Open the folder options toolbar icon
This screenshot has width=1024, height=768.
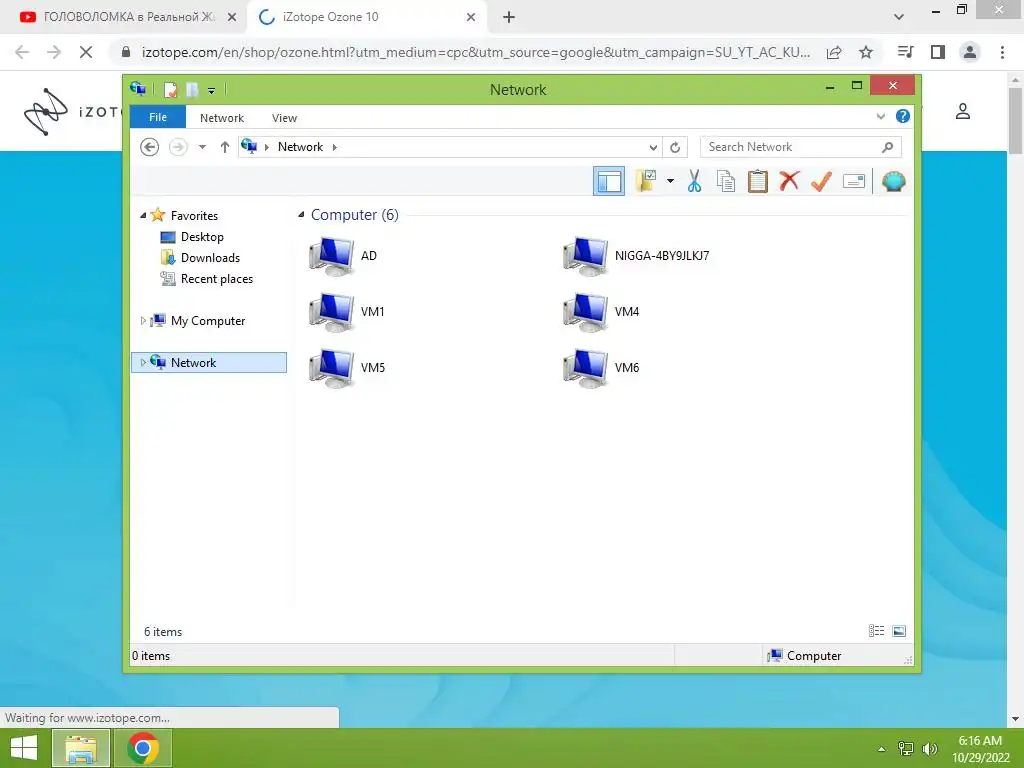click(647, 181)
